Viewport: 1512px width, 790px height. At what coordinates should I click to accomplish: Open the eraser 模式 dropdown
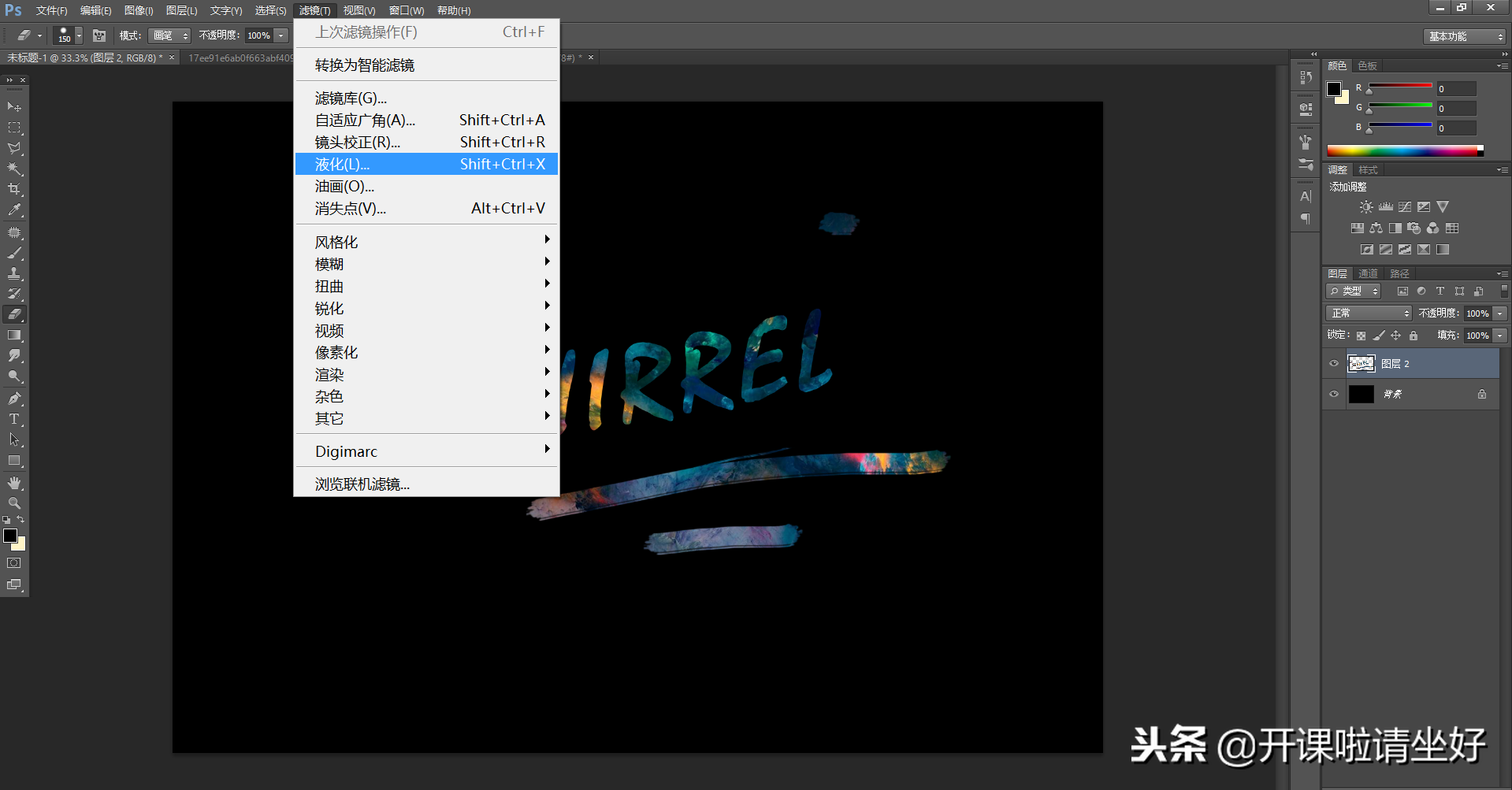169,35
